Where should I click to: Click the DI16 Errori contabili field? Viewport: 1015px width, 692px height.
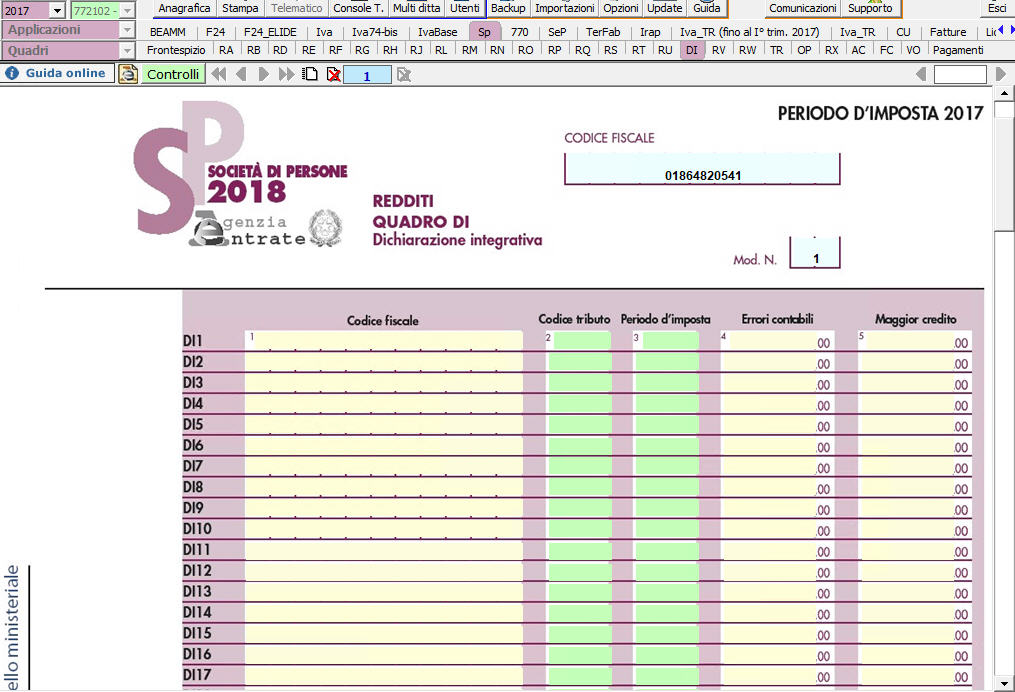[x=777, y=654]
